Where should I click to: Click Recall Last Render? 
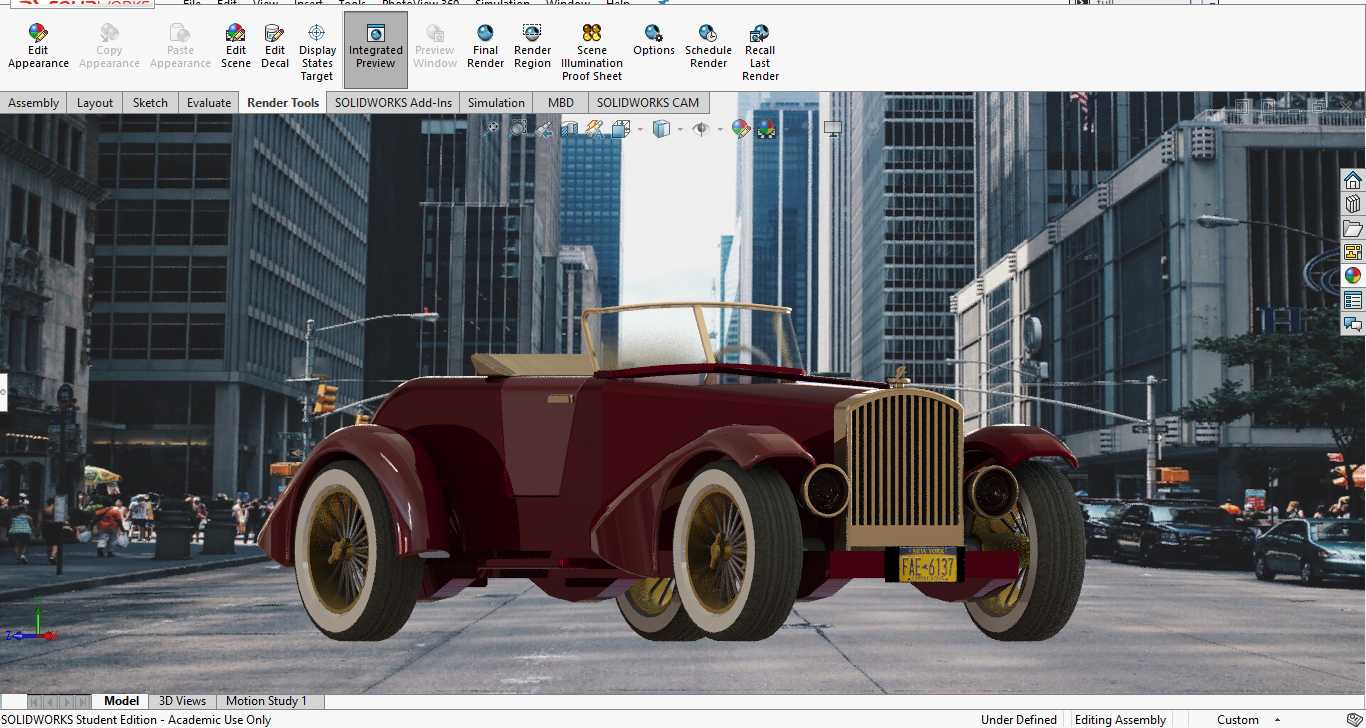(760, 53)
